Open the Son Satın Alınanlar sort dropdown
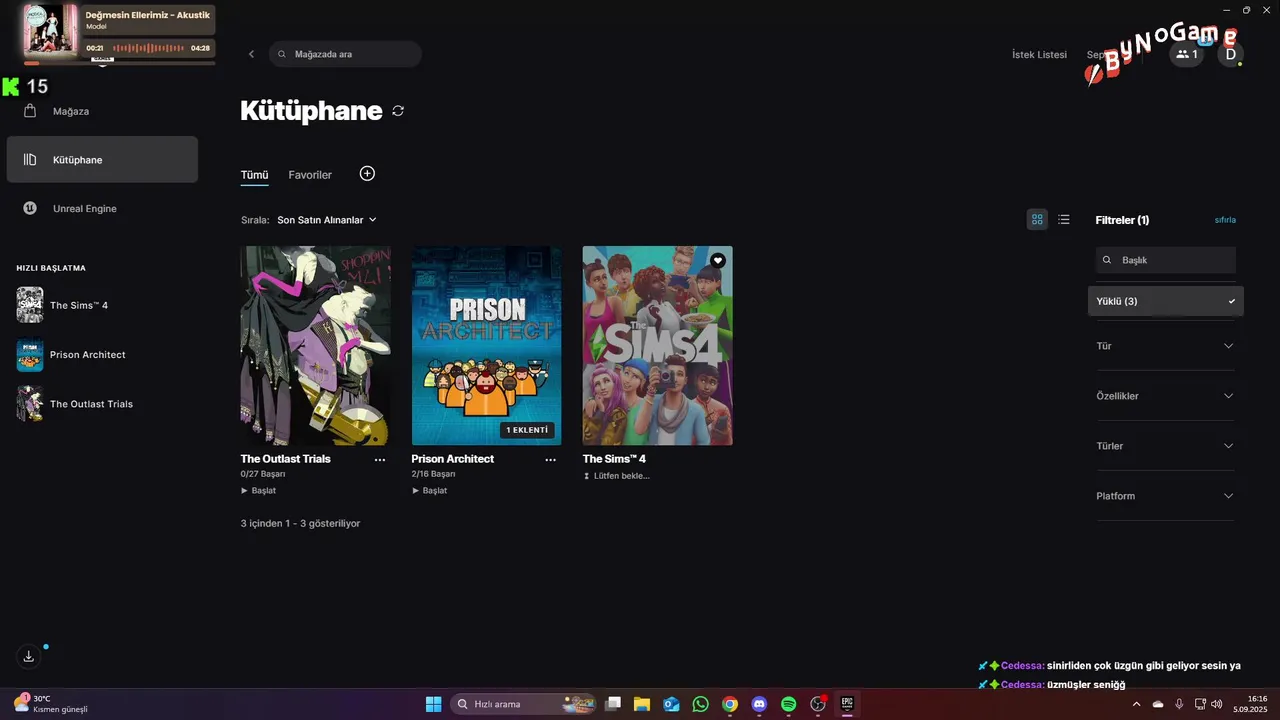The width and height of the screenshot is (1280, 720). [x=327, y=220]
